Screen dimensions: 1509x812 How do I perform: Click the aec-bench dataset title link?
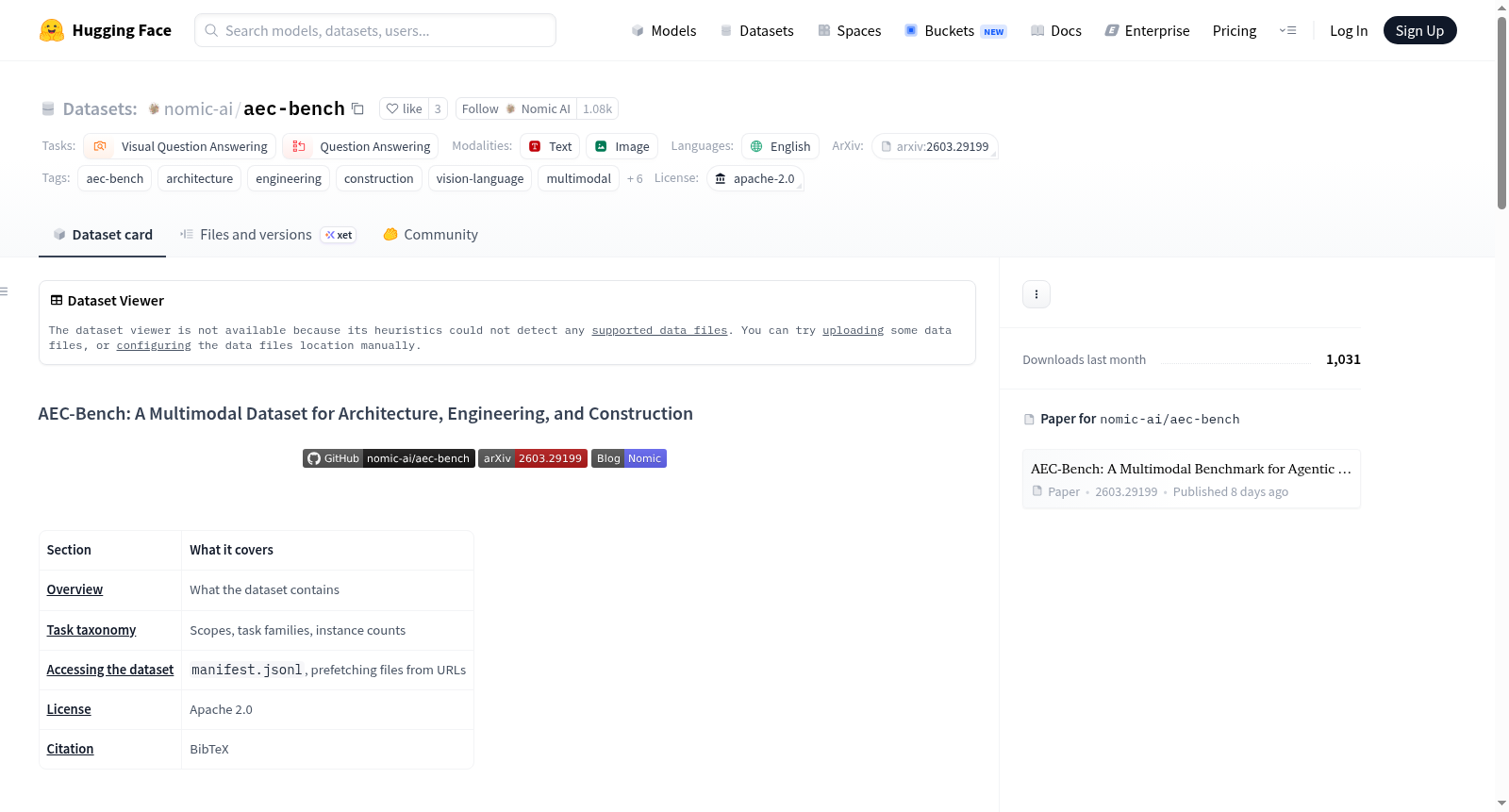(x=294, y=108)
